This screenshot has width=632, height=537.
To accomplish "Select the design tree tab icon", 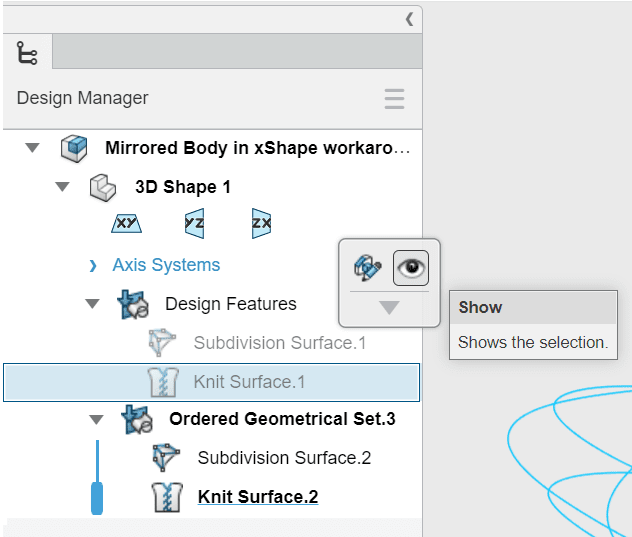I will 27,53.
